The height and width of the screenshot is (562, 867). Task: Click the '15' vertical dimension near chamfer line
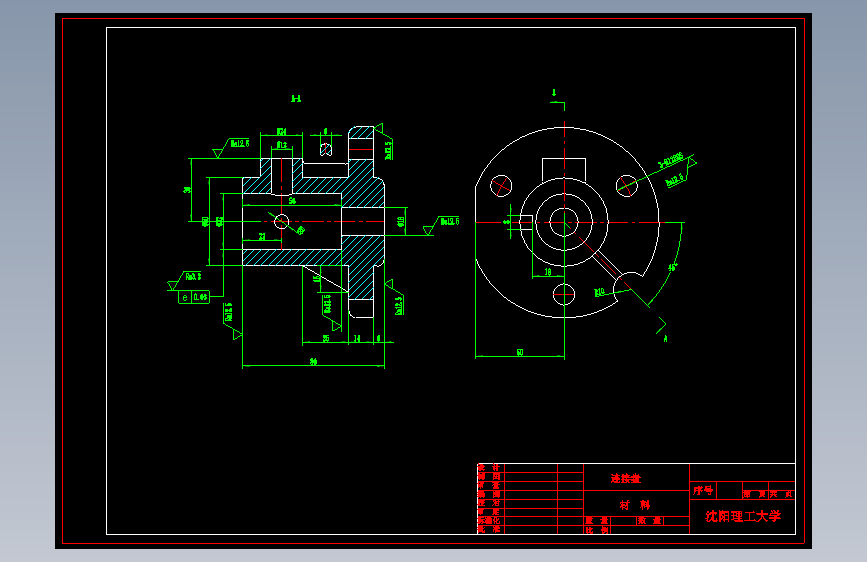[x=317, y=277]
